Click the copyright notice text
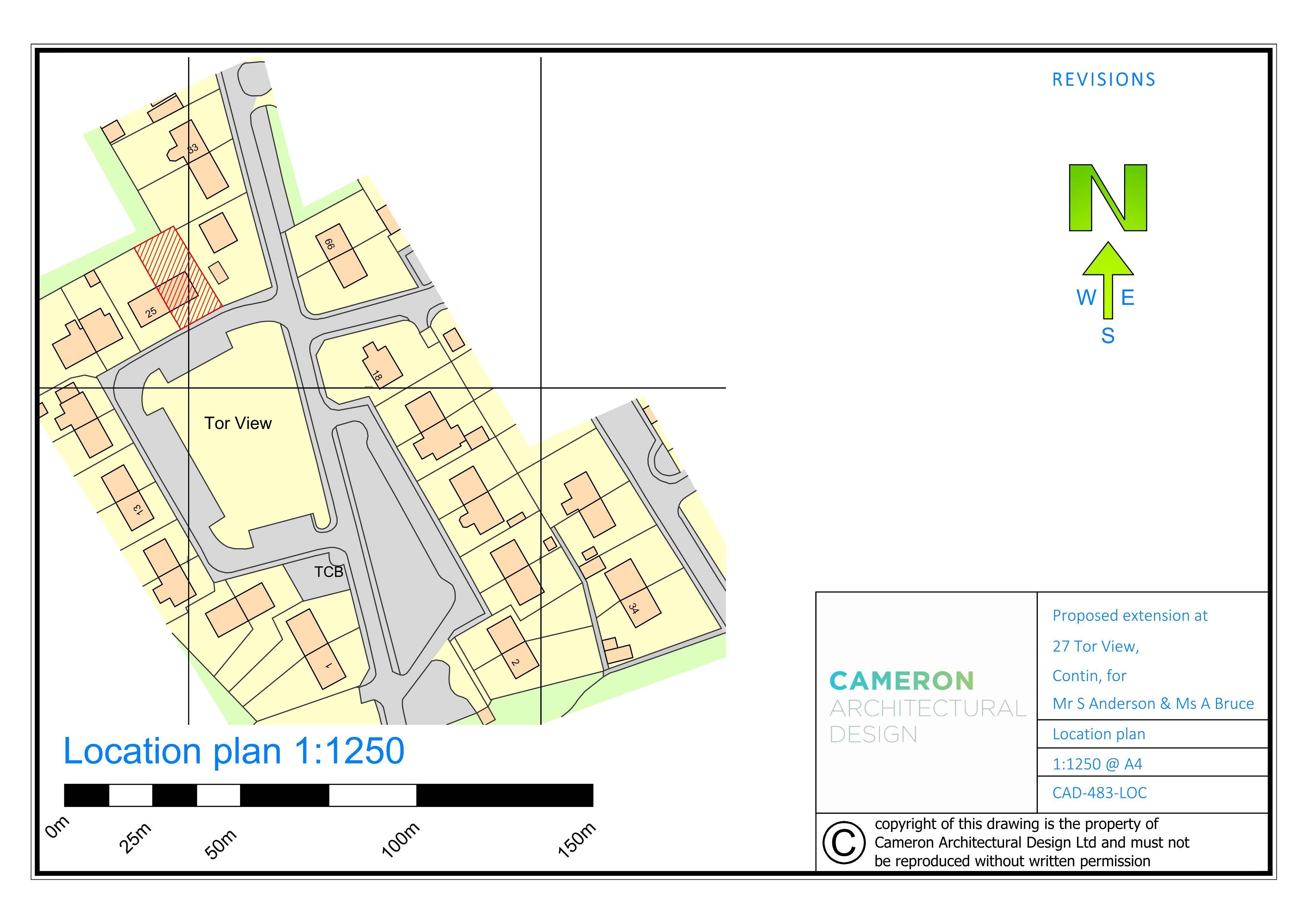 [1032, 843]
